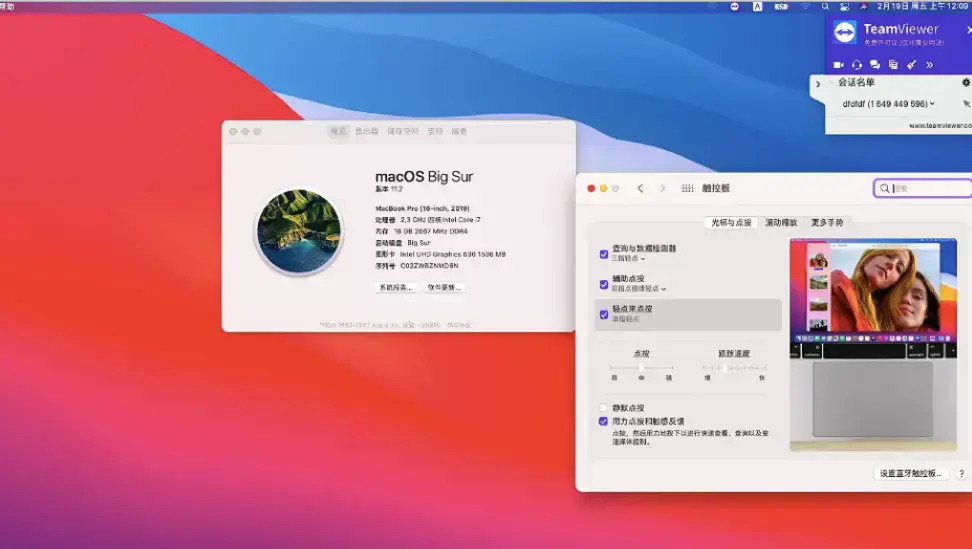Click the 设置蓝牙触控板 button
972x549 pixels.
pos(911,473)
